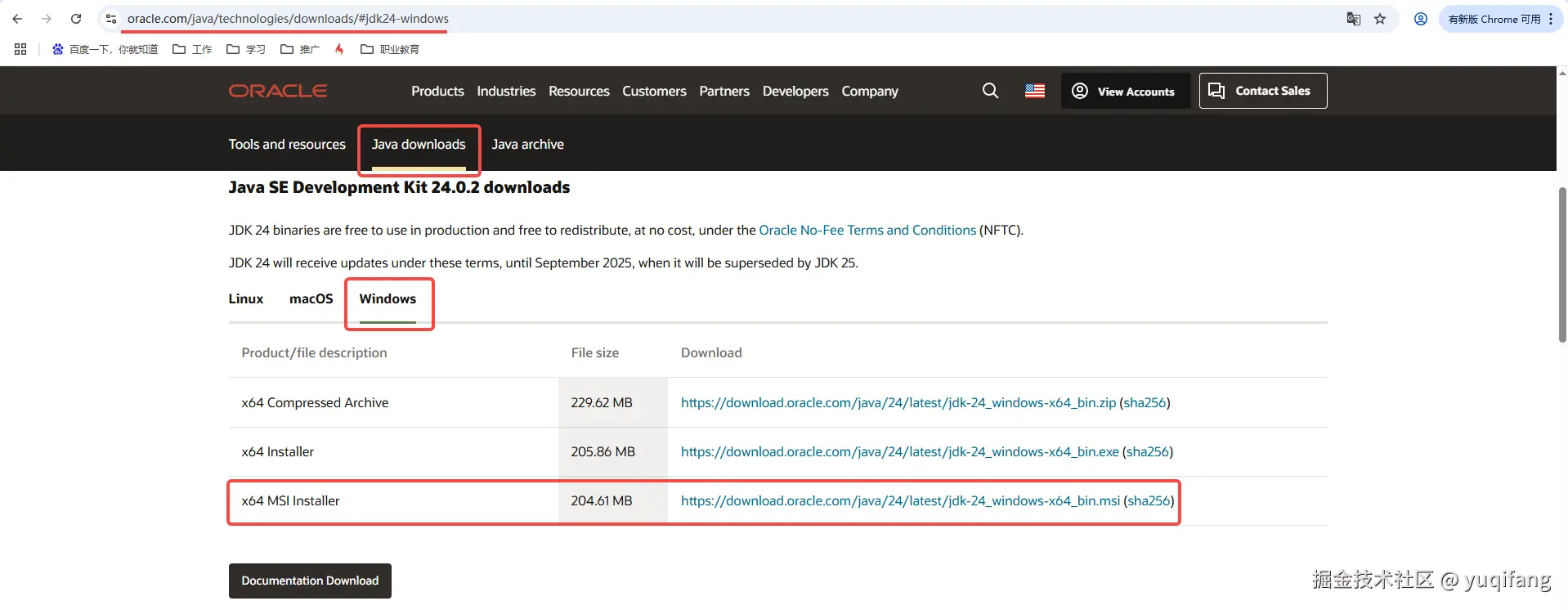Click the browser forward arrow
Screen dimensions: 1568x610
[x=47, y=19]
